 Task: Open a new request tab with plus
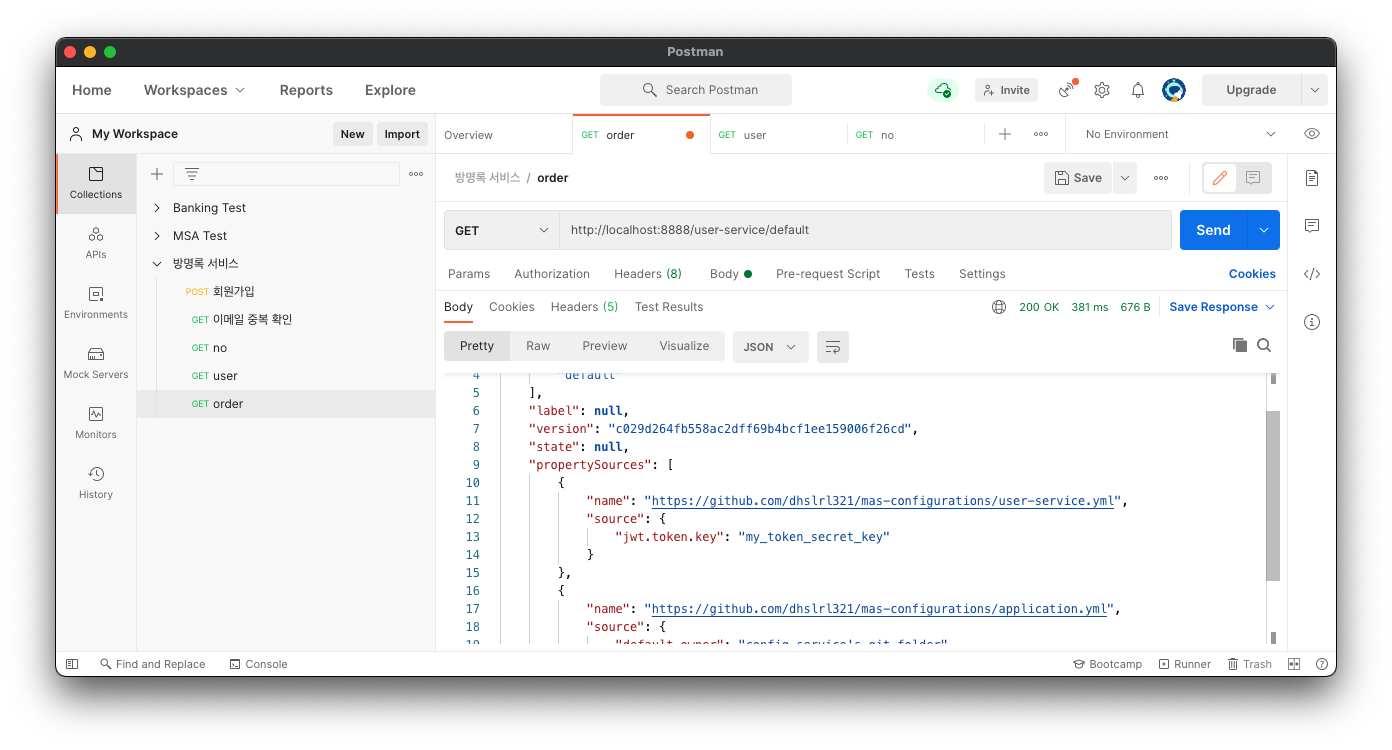[x=1005, y=134]
